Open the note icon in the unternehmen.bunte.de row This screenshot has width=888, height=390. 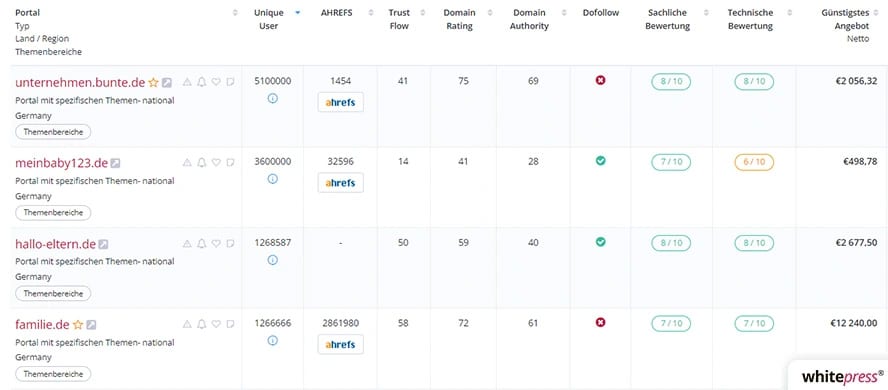click(230, 82)
